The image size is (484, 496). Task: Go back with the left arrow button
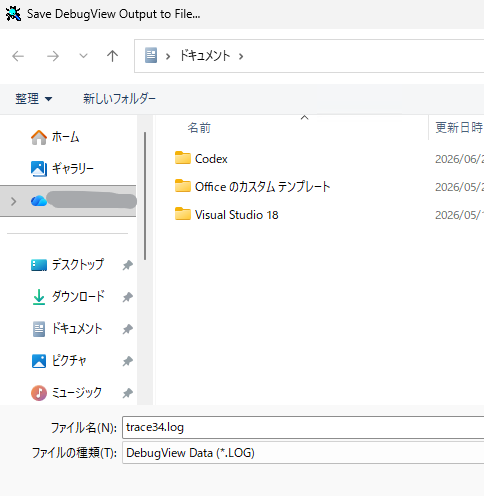point(18,56)
